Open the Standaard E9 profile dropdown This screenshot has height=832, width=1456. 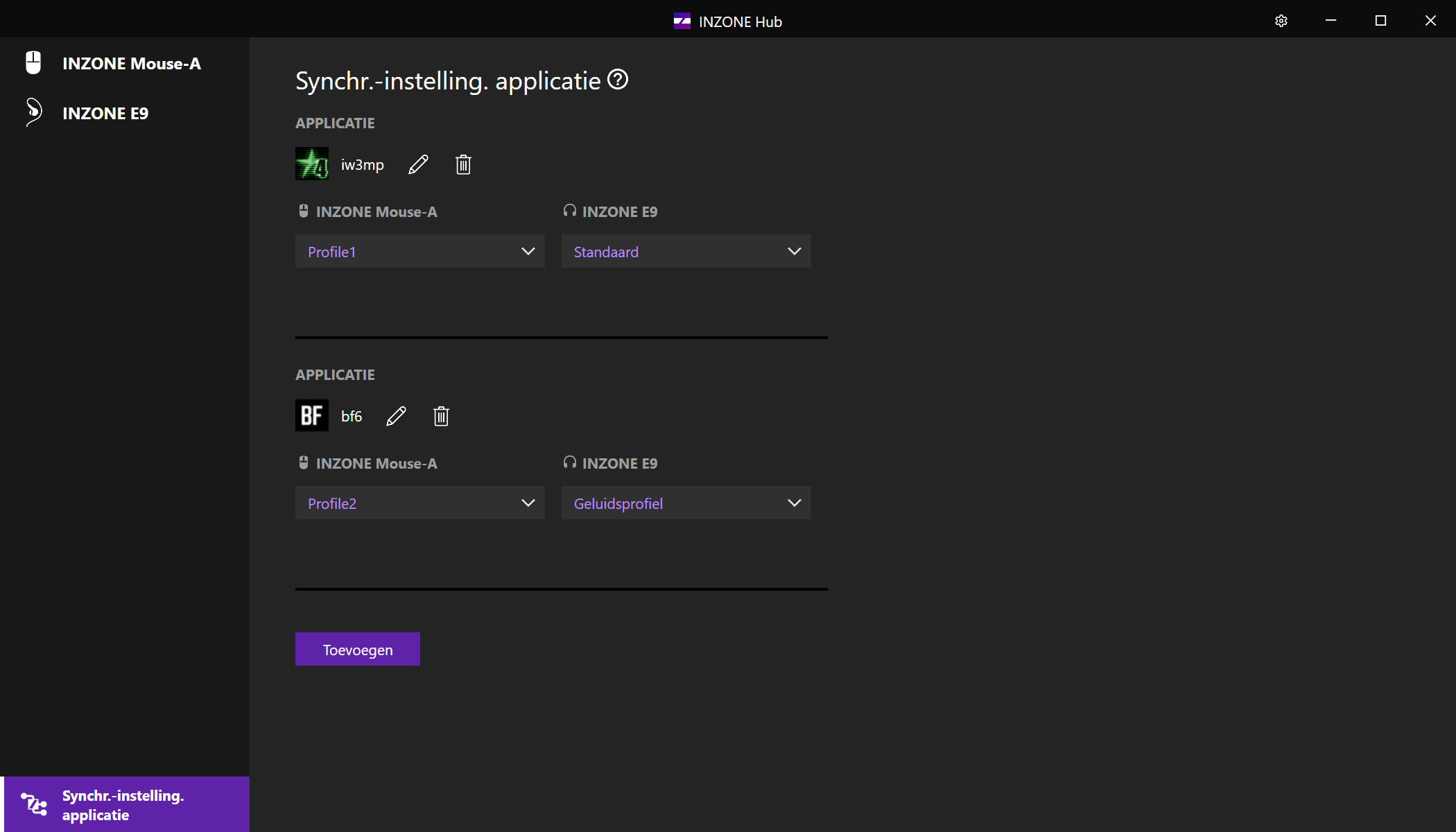[686, 251]
